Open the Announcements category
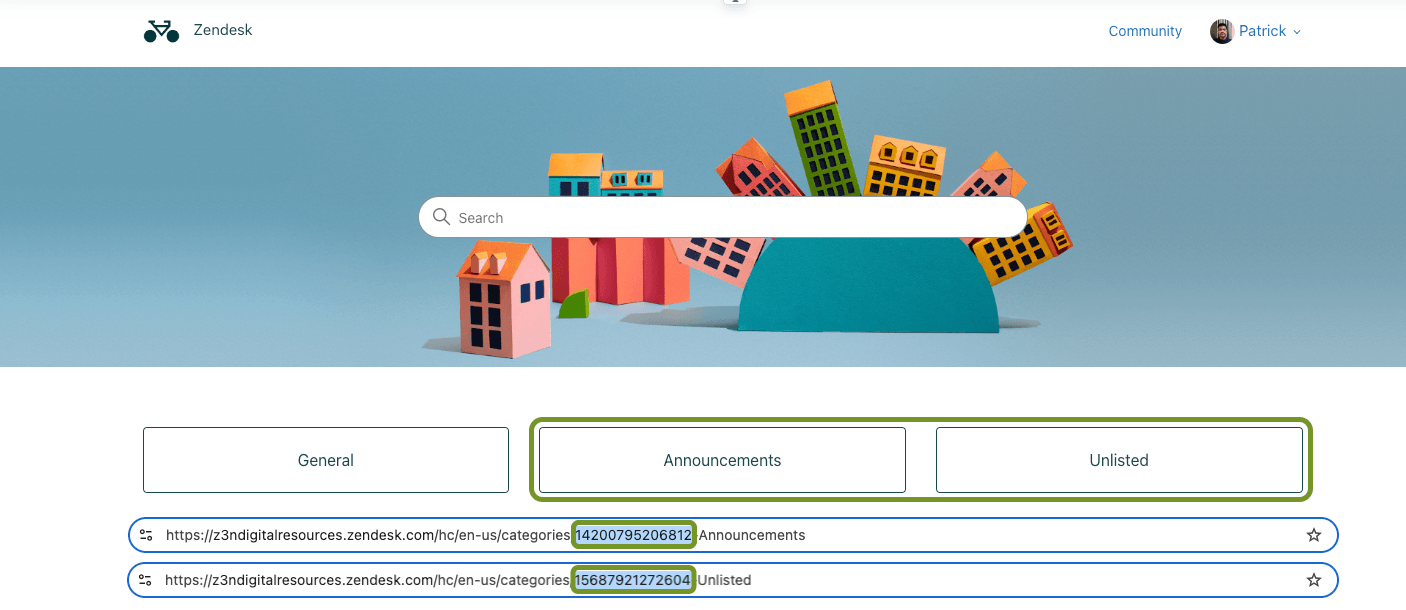Viewport: 1406px width, 610px height. pos(722,460)
